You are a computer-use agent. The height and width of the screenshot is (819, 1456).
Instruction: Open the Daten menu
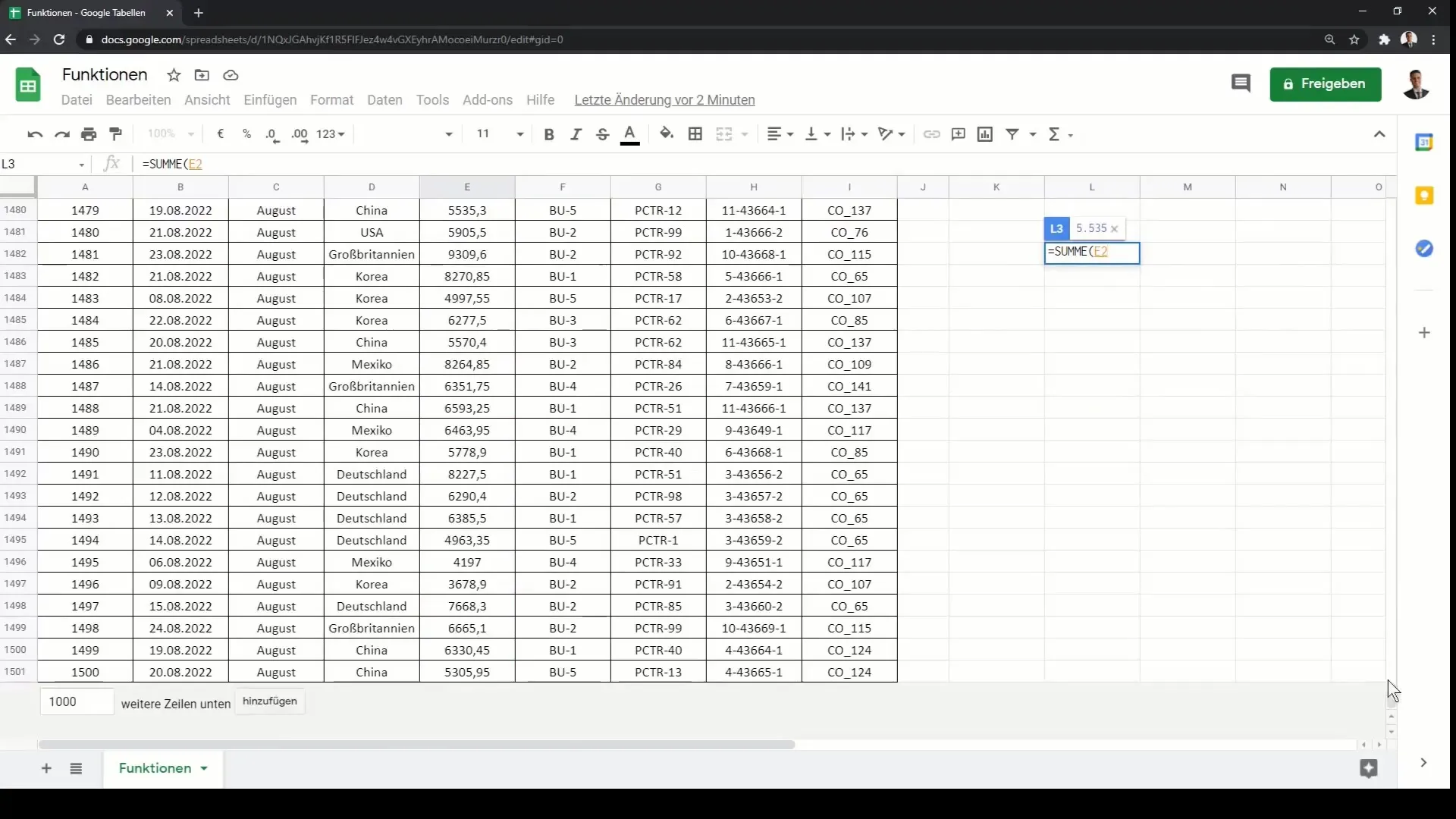384,100
